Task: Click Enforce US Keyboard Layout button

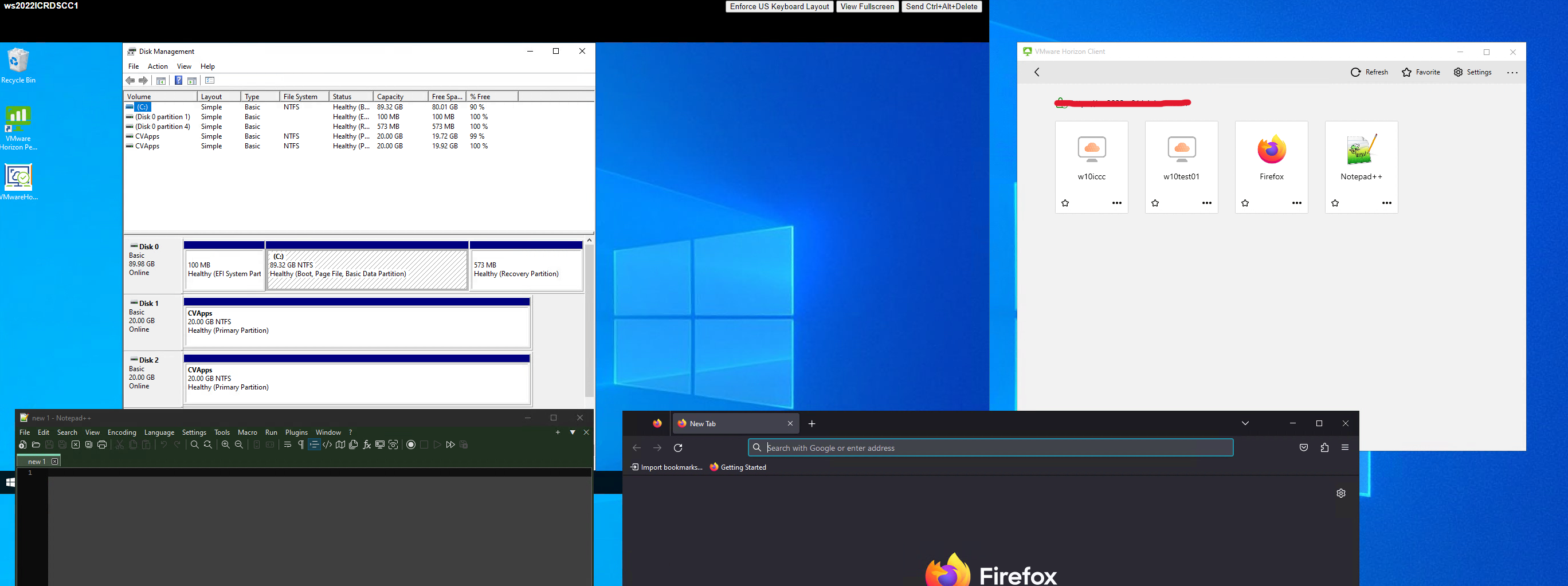Action: coord(779,7)
